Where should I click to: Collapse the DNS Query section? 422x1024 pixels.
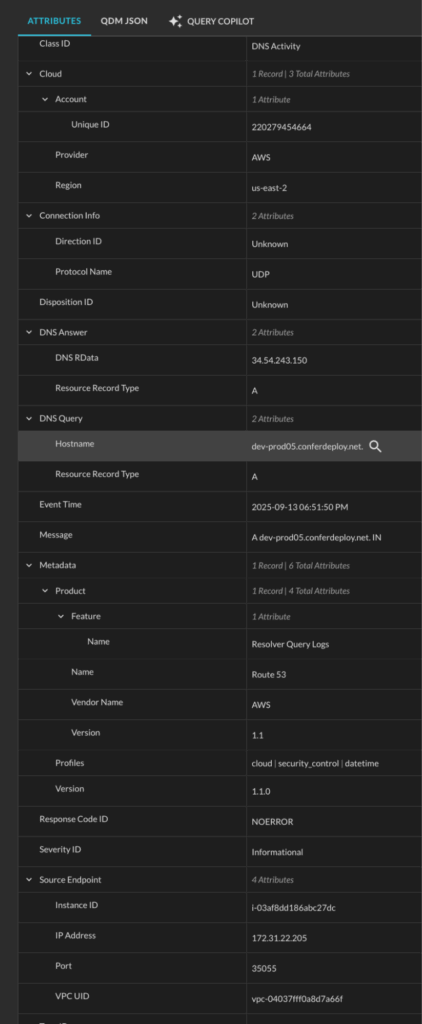coord(29,419)
